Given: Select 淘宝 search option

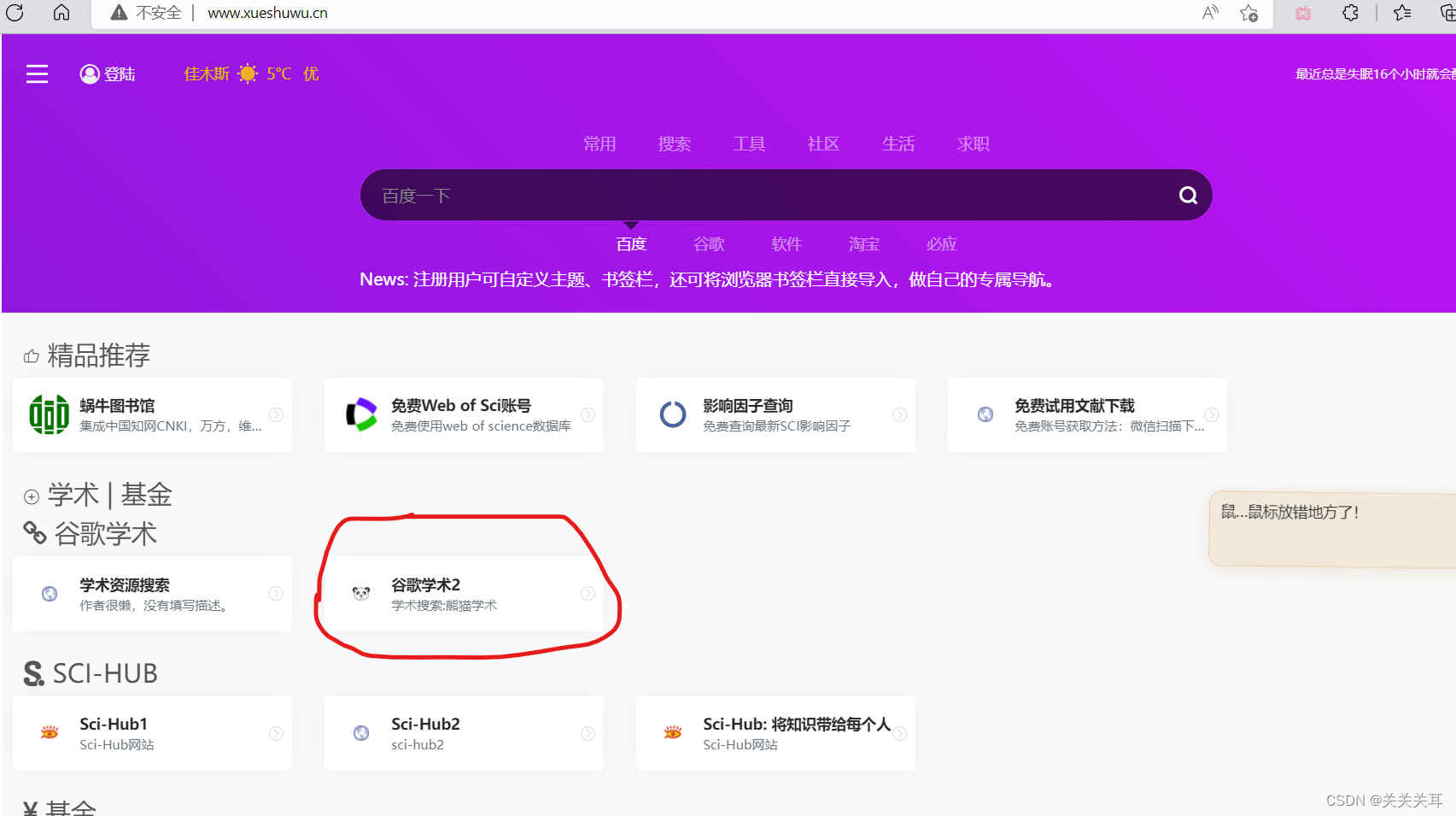Looking at the screenshot, I should [x=864, y=244].
